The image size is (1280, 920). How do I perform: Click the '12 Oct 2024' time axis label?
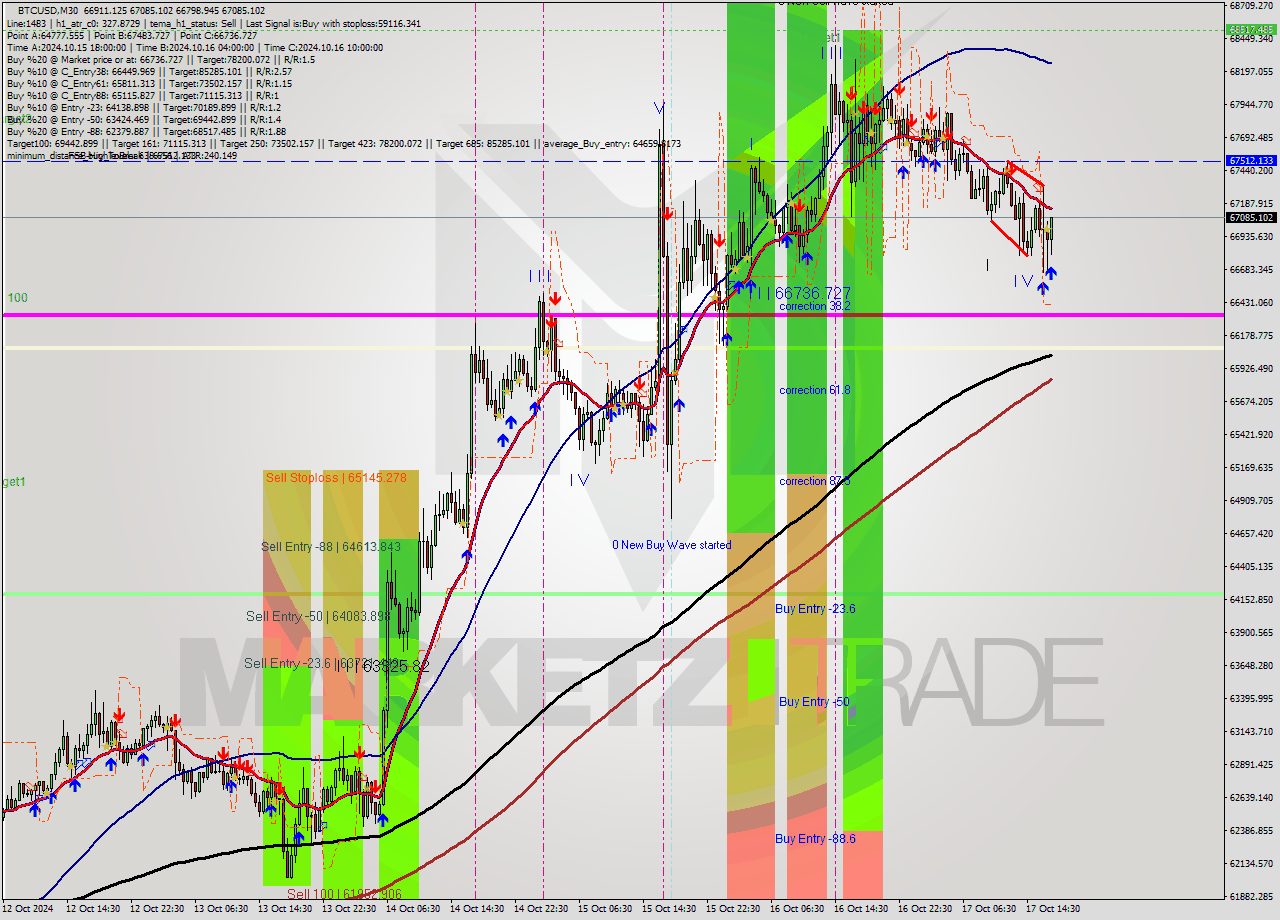(28, 909)
